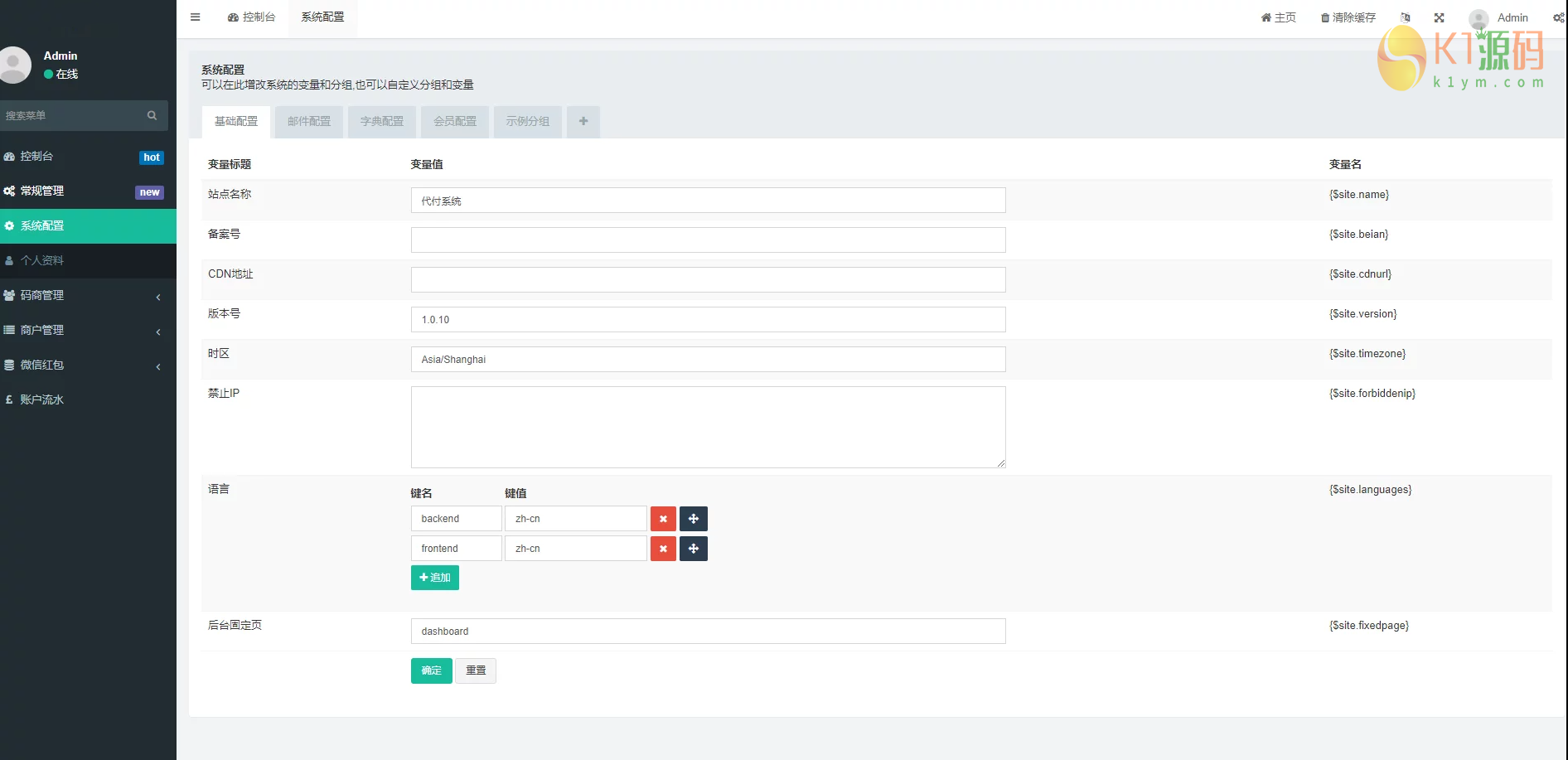1568x760 pixels.
Task: Click the empty CDN地址 input field
Action: pyautogui.click(x=709, y=280)
